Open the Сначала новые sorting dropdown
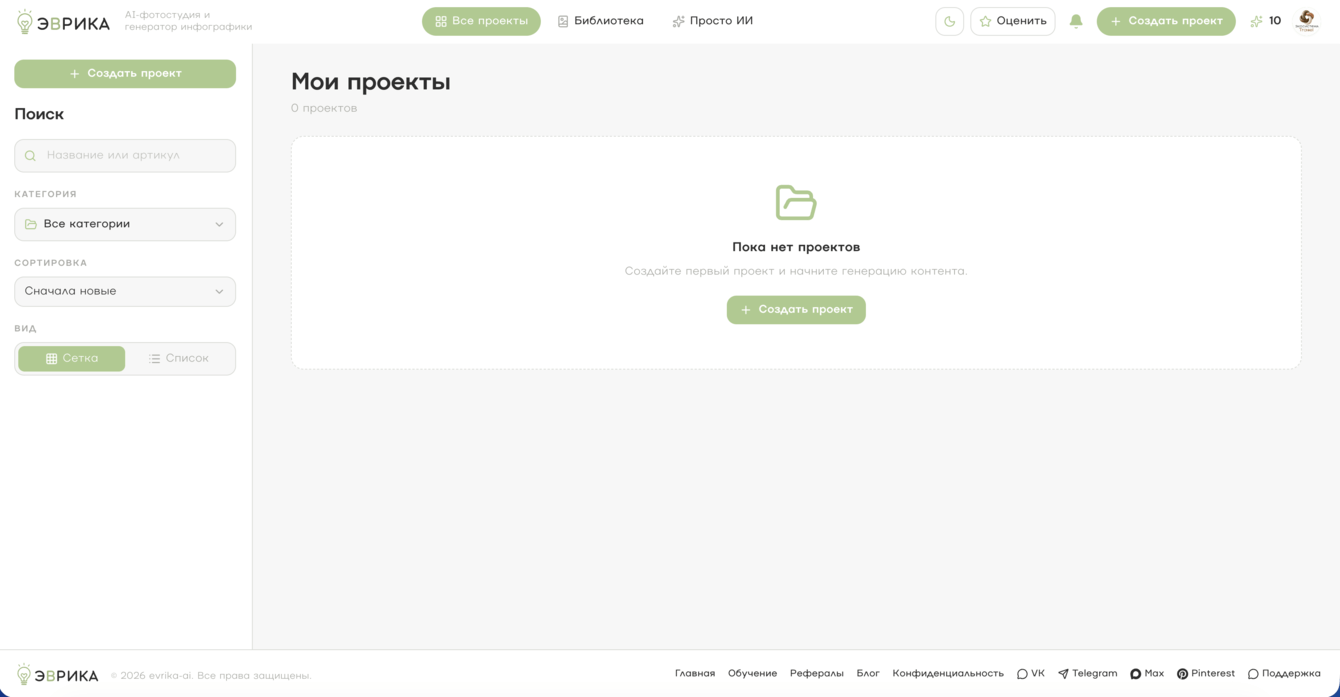 pos(125,291)
